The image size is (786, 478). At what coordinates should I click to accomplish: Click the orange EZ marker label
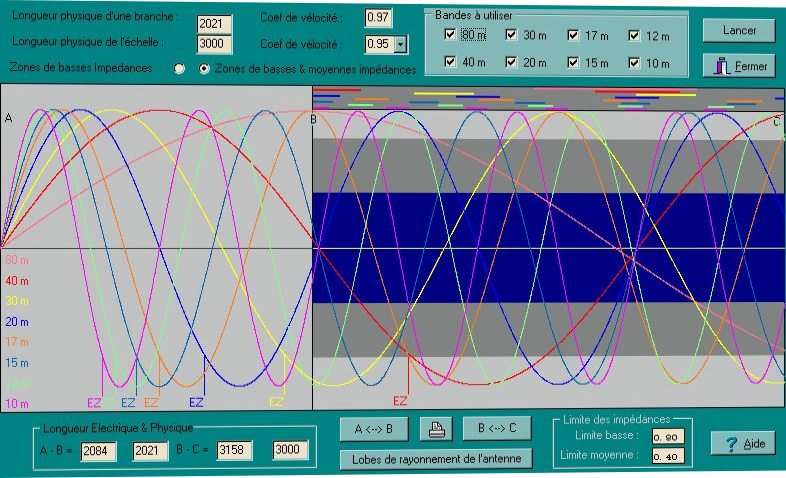click(x=151, y=402)
